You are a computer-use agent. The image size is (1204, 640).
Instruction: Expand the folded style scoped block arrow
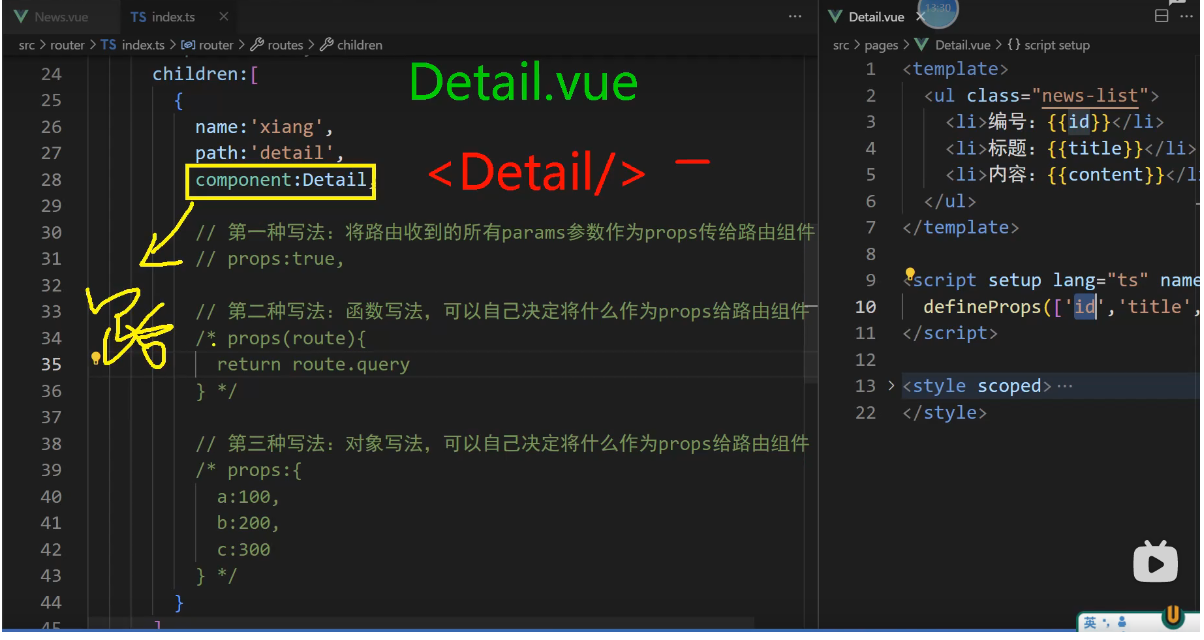click(890, 386)
